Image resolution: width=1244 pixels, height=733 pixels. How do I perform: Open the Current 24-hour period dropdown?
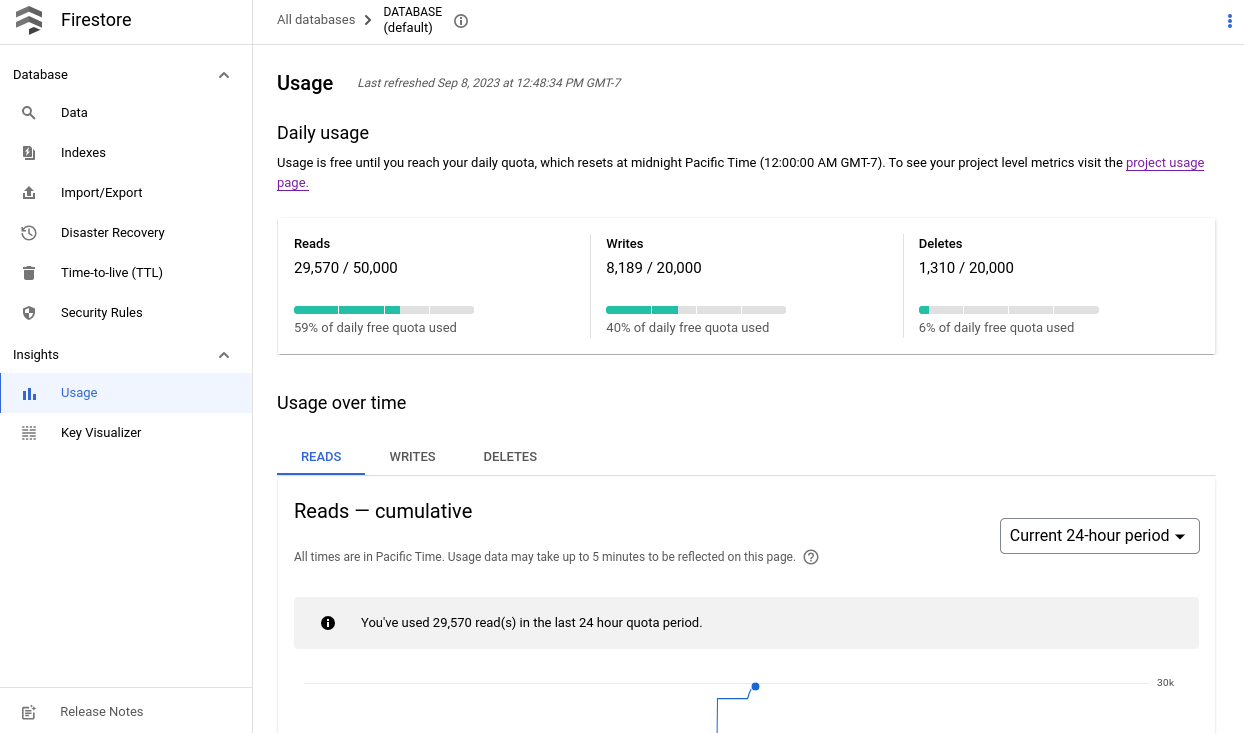click(x=1099, y=535)
